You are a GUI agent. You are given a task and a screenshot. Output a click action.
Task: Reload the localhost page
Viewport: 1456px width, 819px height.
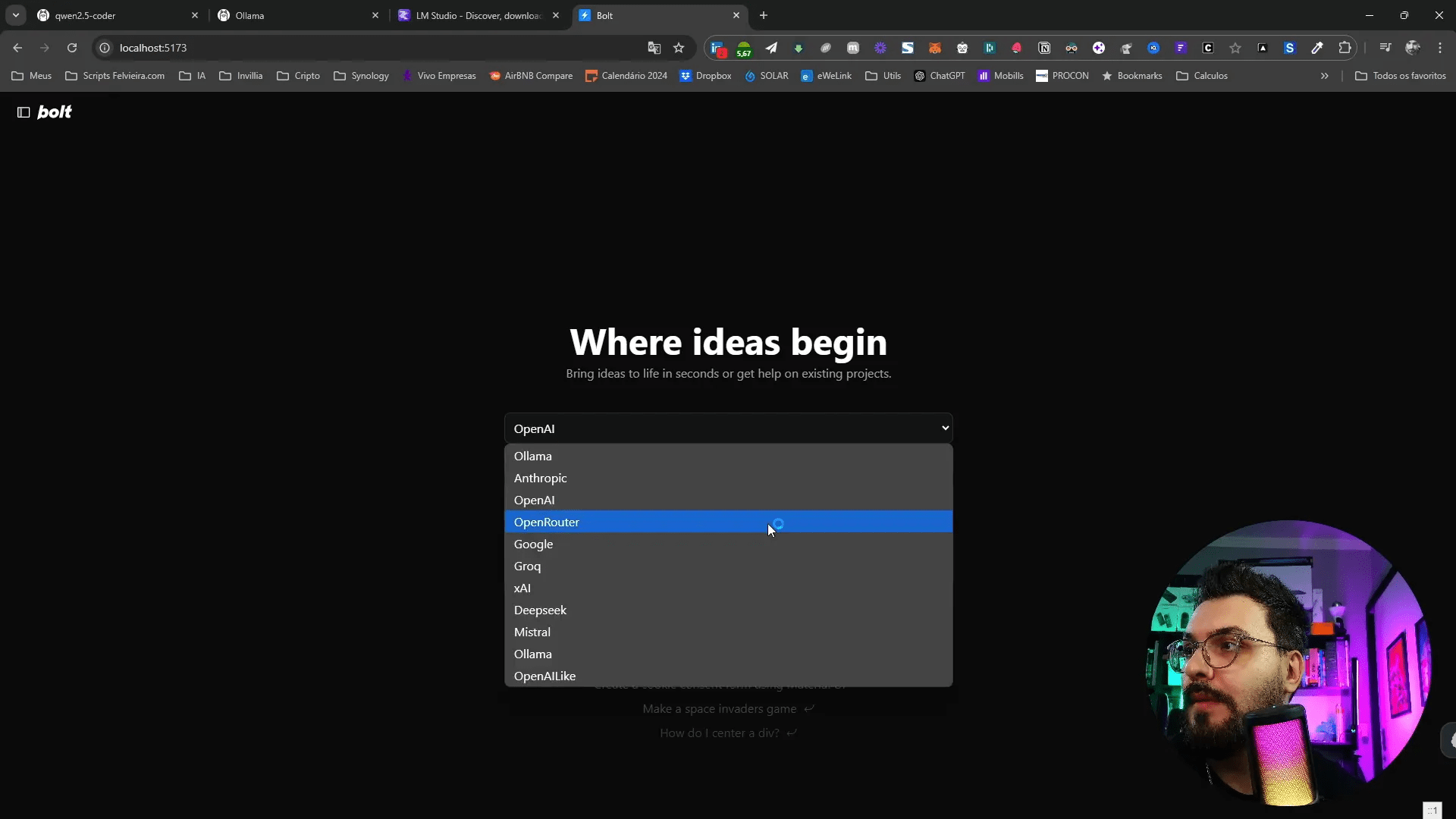(72, 48)
